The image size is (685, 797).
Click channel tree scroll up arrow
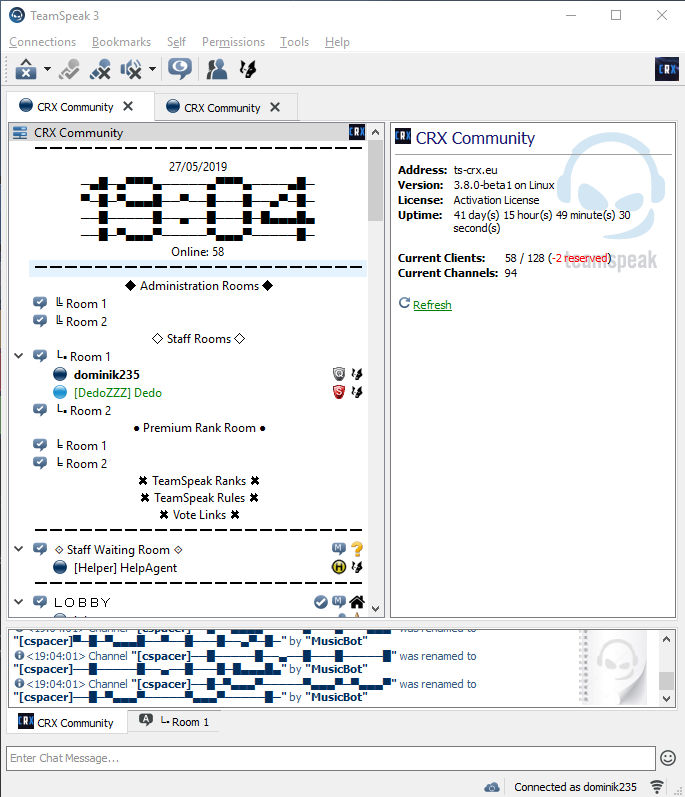376,132
